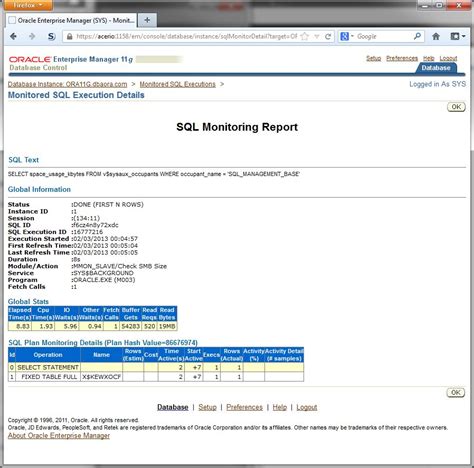Viewport: 474px width, 468px height.
Task: Click the FIXED TABLE FULL operation cell
Action: click(x=48, y=377)
